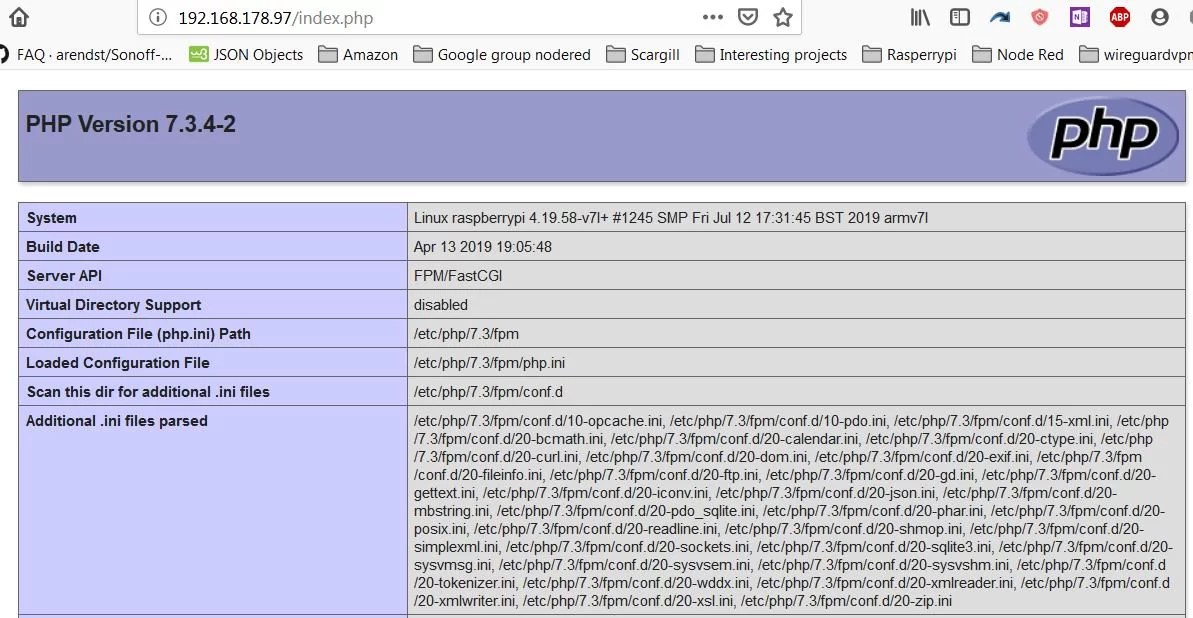
Task: Open the JSON Objects bookmark
Action: click(246, 55)
